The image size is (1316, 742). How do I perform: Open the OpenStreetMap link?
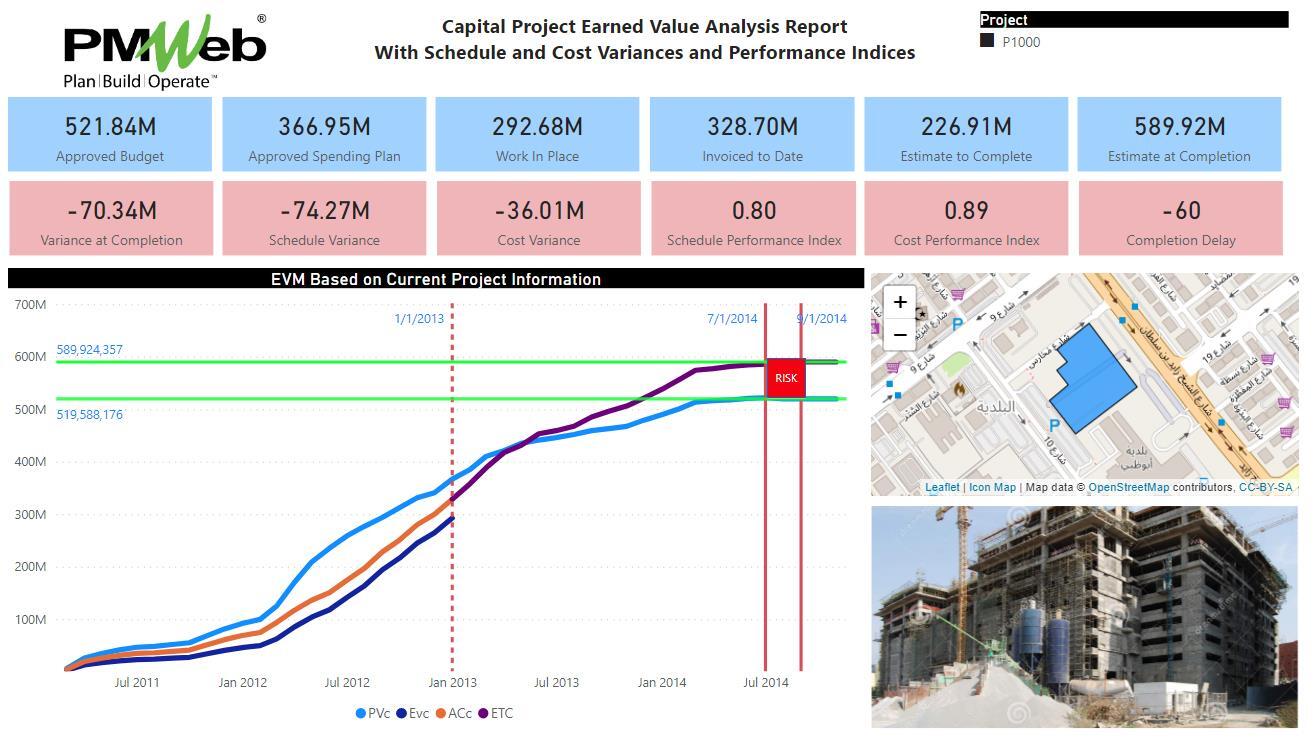click(1128, 488)
